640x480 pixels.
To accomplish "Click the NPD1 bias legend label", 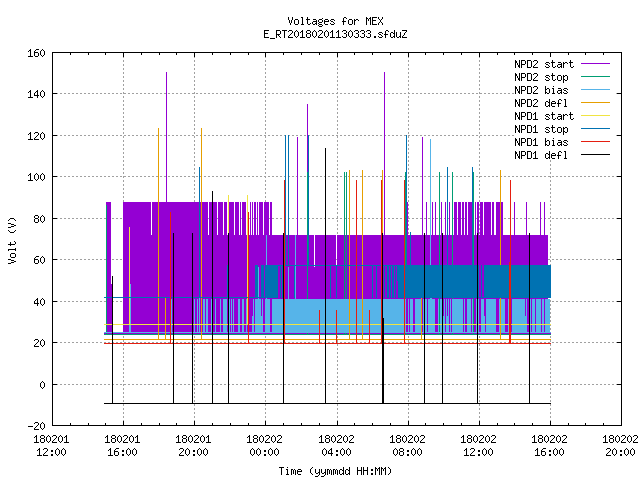I will (541, 142).
